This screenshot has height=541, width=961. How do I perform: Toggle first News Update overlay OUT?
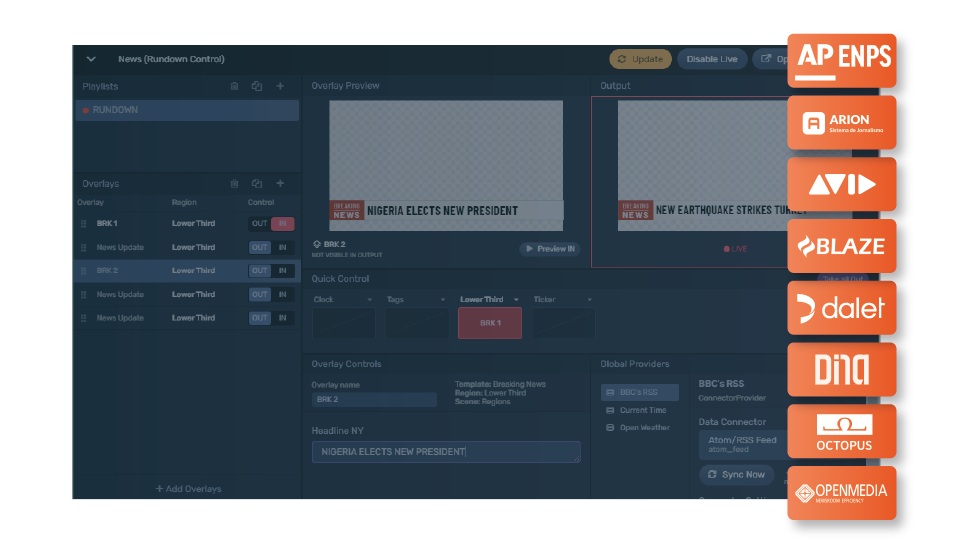click(x=260, y=248)
